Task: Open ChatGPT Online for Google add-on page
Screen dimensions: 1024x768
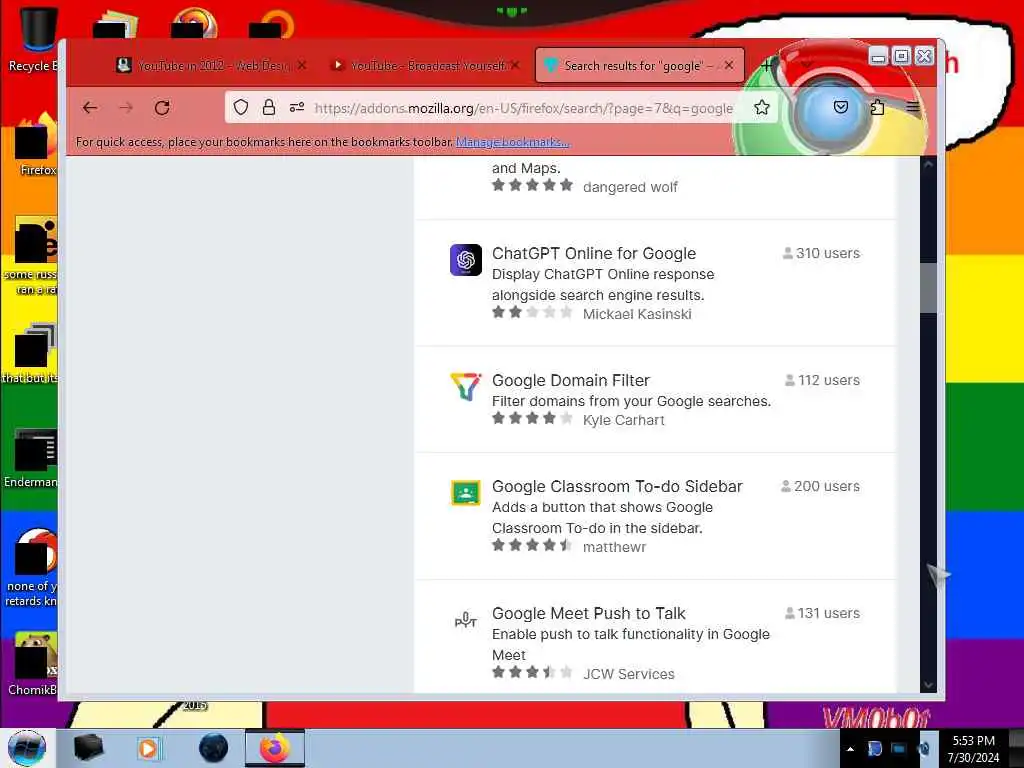Action: click(x=594, y=253)
